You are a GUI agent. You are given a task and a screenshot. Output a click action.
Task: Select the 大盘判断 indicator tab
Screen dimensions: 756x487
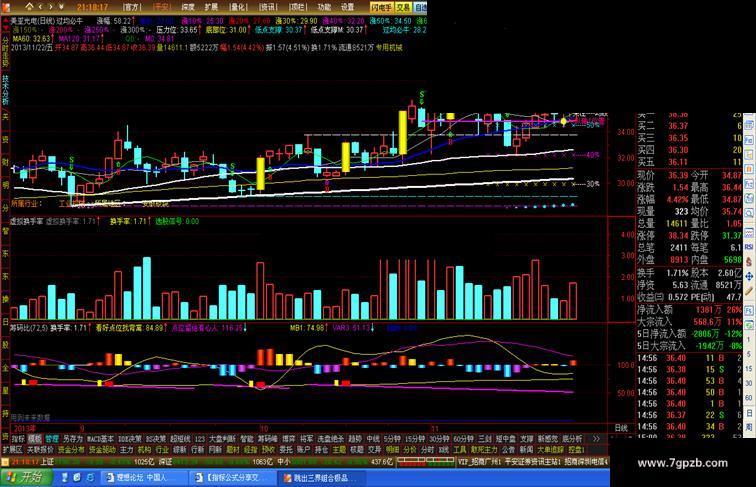click(222, 439)
